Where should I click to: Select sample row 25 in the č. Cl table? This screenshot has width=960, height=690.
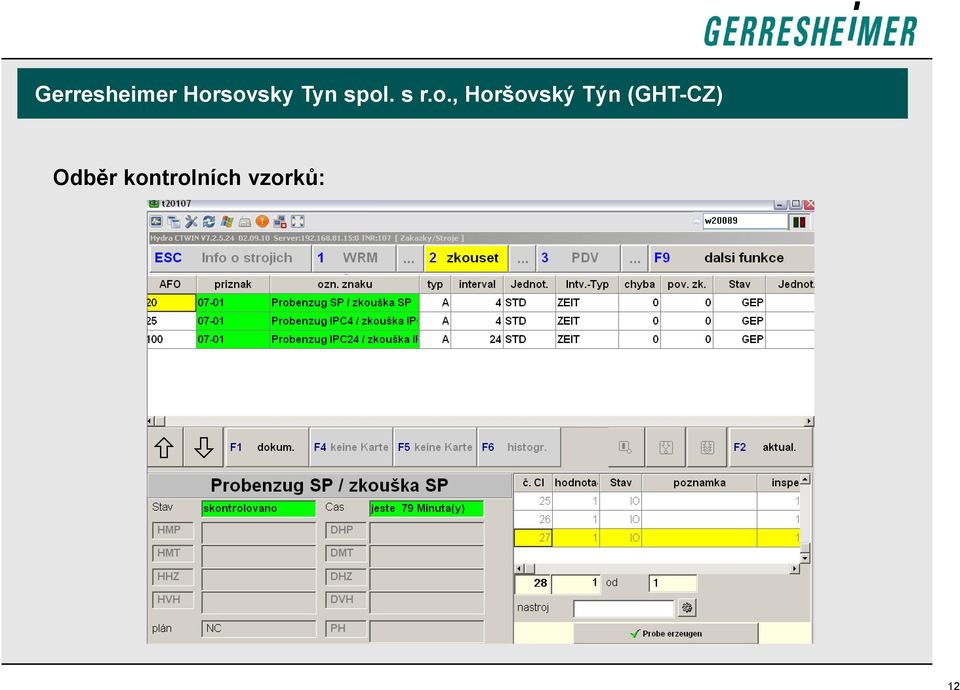(657, 501)
